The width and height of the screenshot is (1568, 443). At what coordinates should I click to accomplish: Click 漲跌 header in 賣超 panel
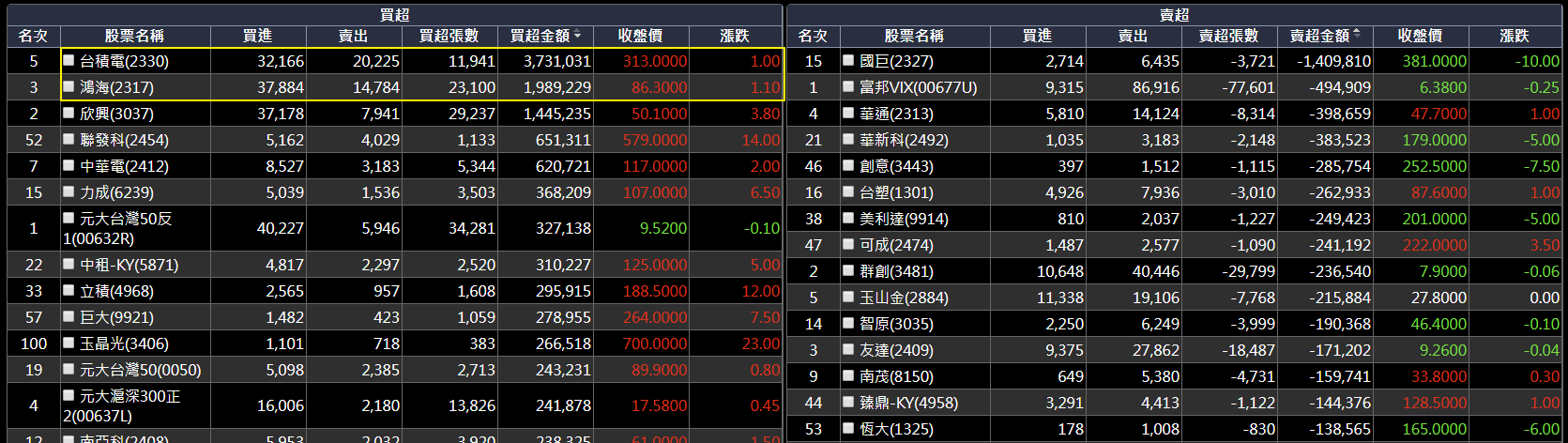1515,36
